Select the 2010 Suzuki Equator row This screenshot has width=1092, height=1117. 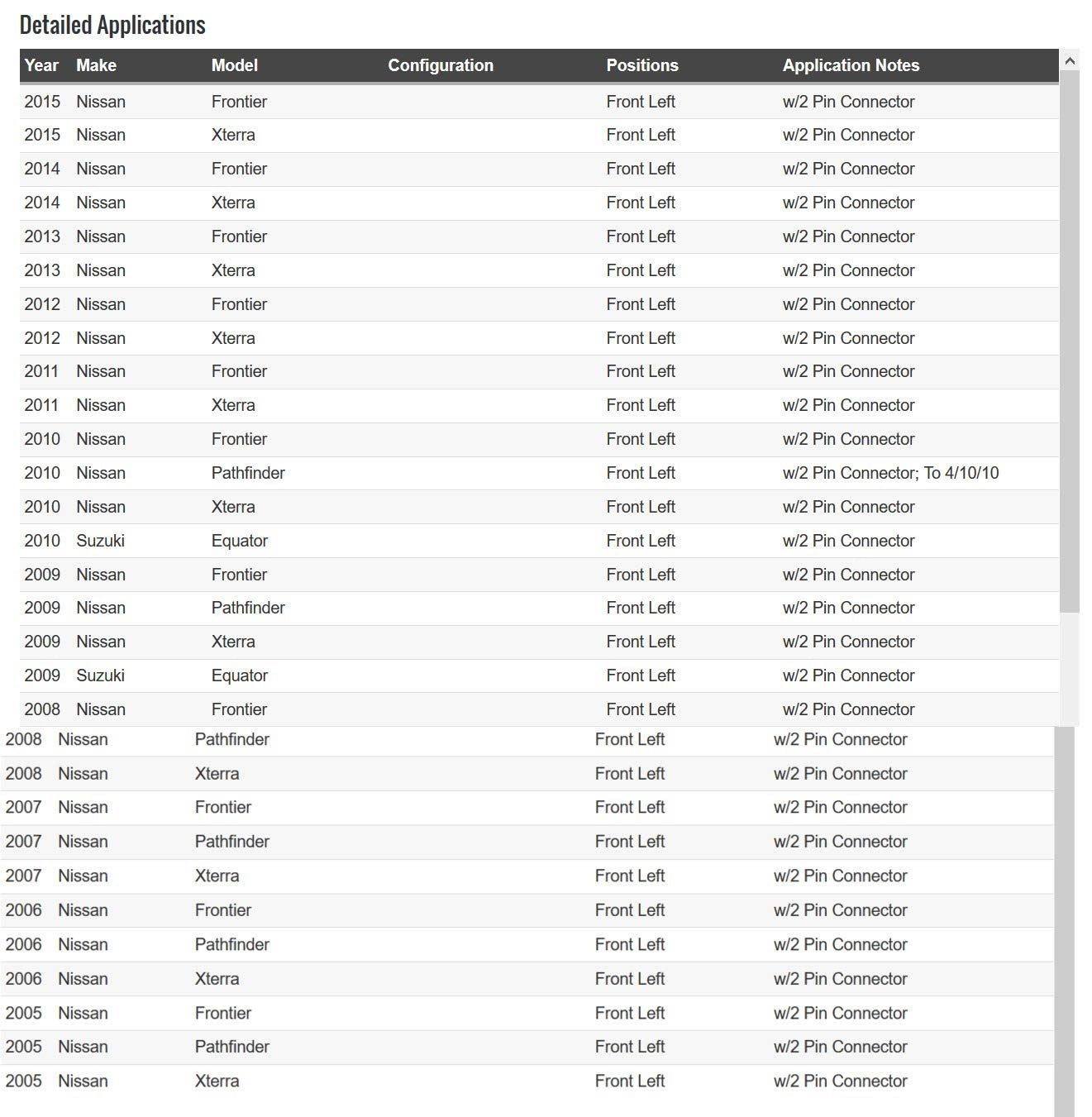pos(539,541)
